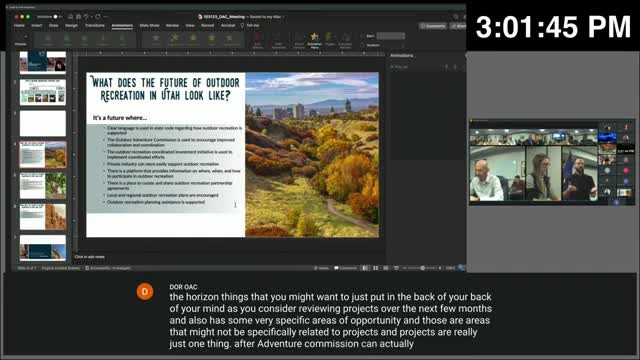Click the wide conference room video tile
This screenshot has height=360, width=640.
point(533,137)
